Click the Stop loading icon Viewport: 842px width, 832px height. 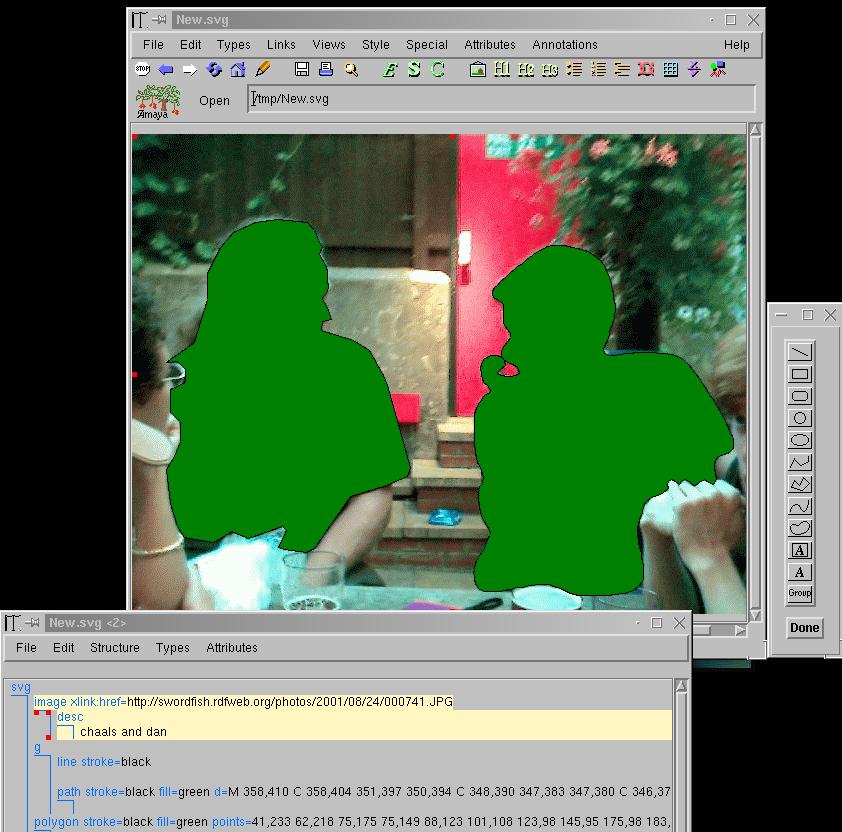click(142, 70)
